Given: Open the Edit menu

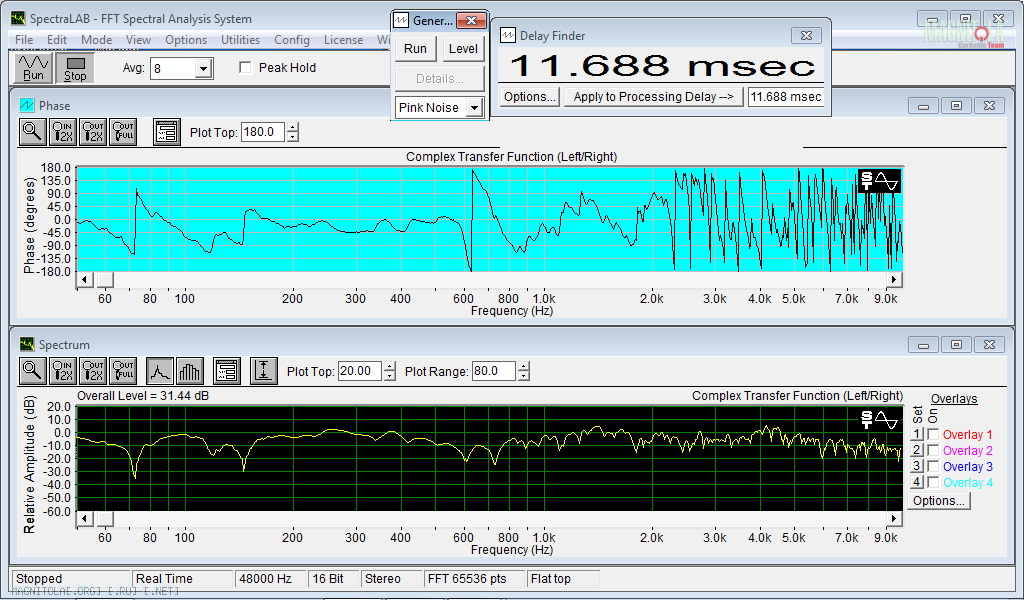Looking at the screenshot, I should pos(57,40).
